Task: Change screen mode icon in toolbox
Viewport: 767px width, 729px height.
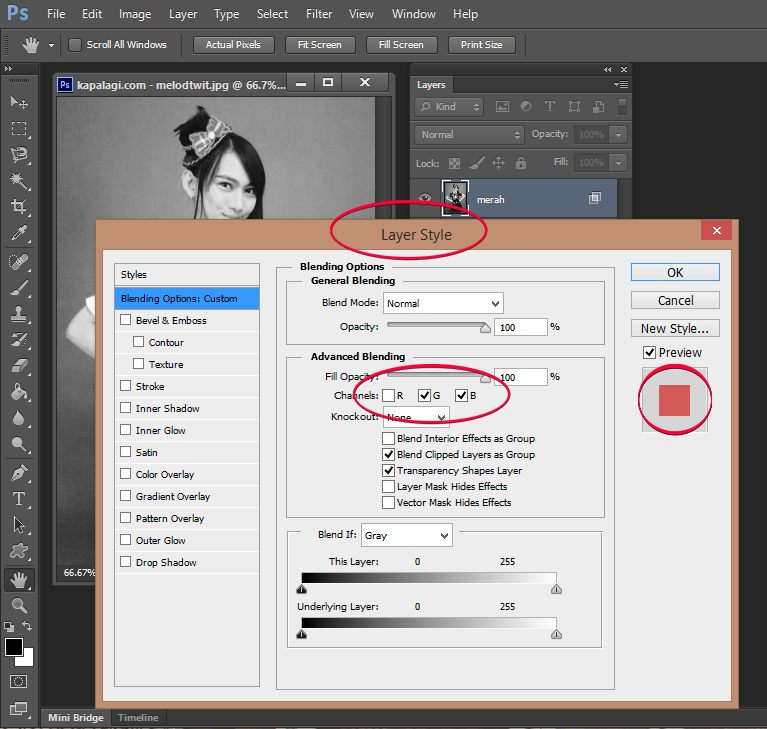Action: click(19, 709)
